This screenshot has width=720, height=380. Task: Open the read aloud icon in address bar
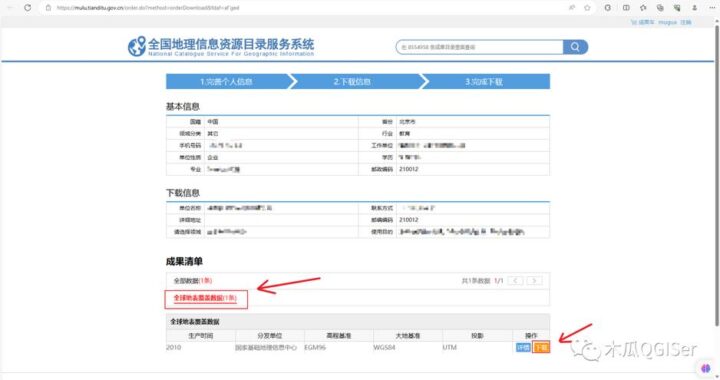coord(572,8)
